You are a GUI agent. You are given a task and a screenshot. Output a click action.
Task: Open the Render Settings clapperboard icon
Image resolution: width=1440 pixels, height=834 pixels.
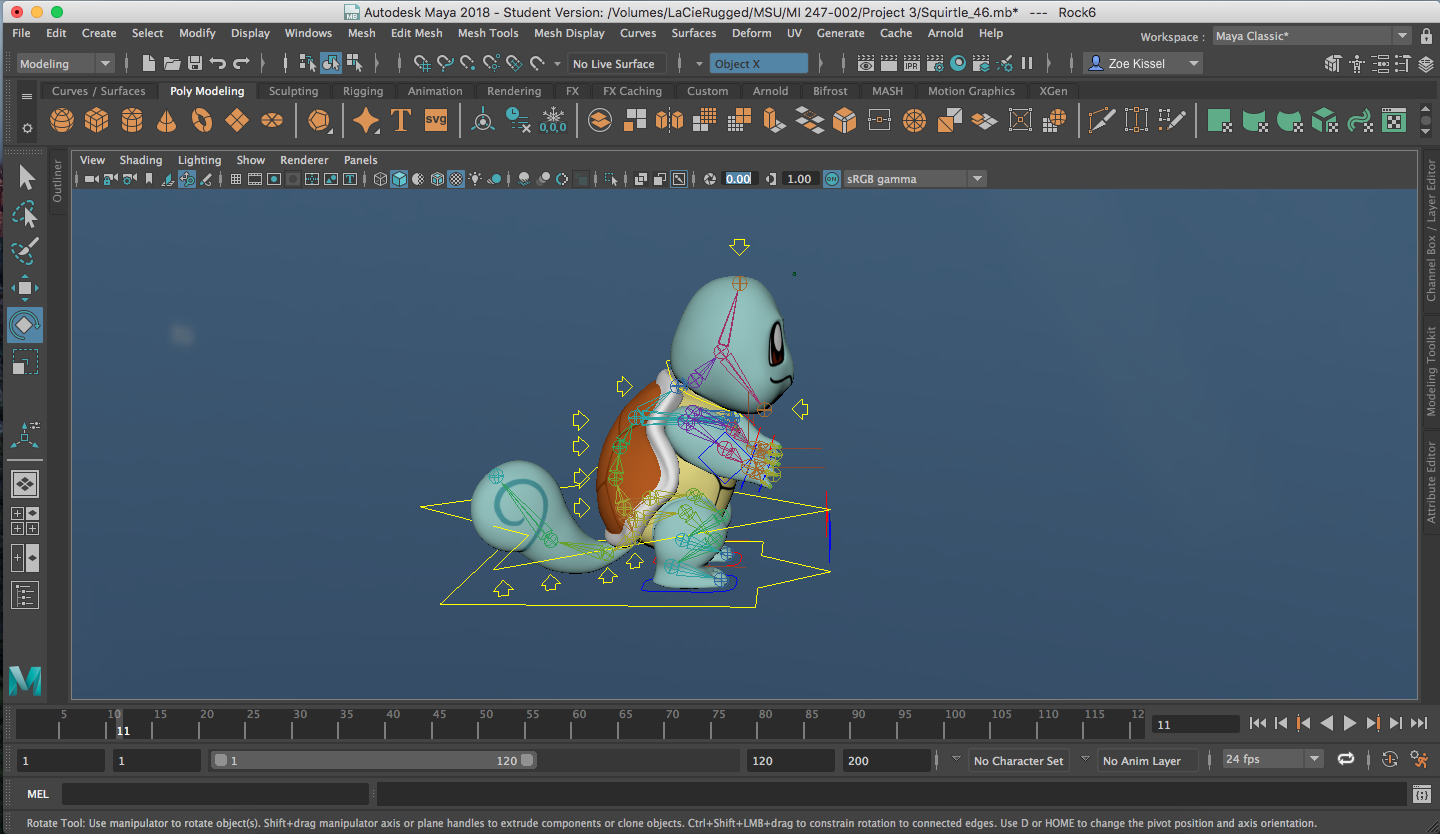point(934,63)
